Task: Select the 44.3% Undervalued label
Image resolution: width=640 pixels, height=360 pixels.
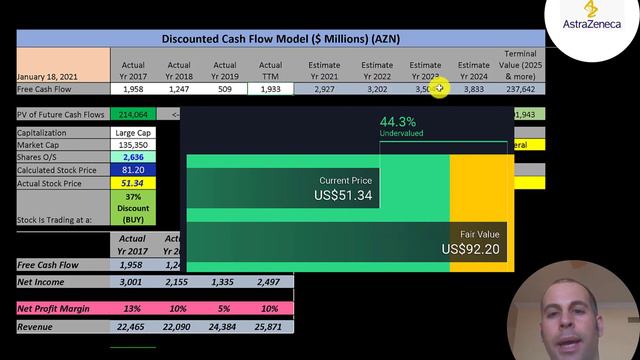Action: coord(401,126)
